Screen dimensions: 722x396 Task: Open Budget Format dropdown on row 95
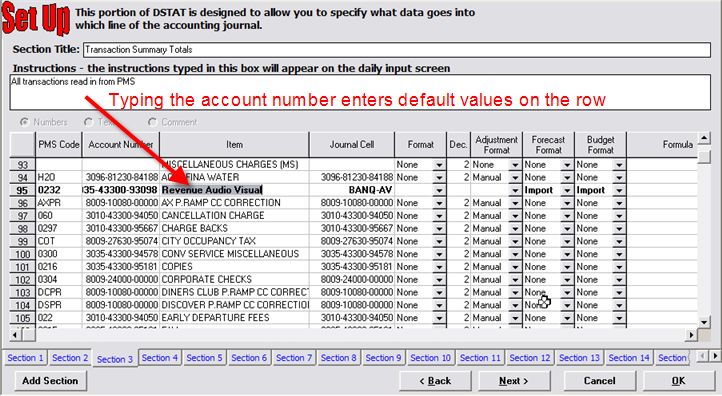tap(619, 190)
